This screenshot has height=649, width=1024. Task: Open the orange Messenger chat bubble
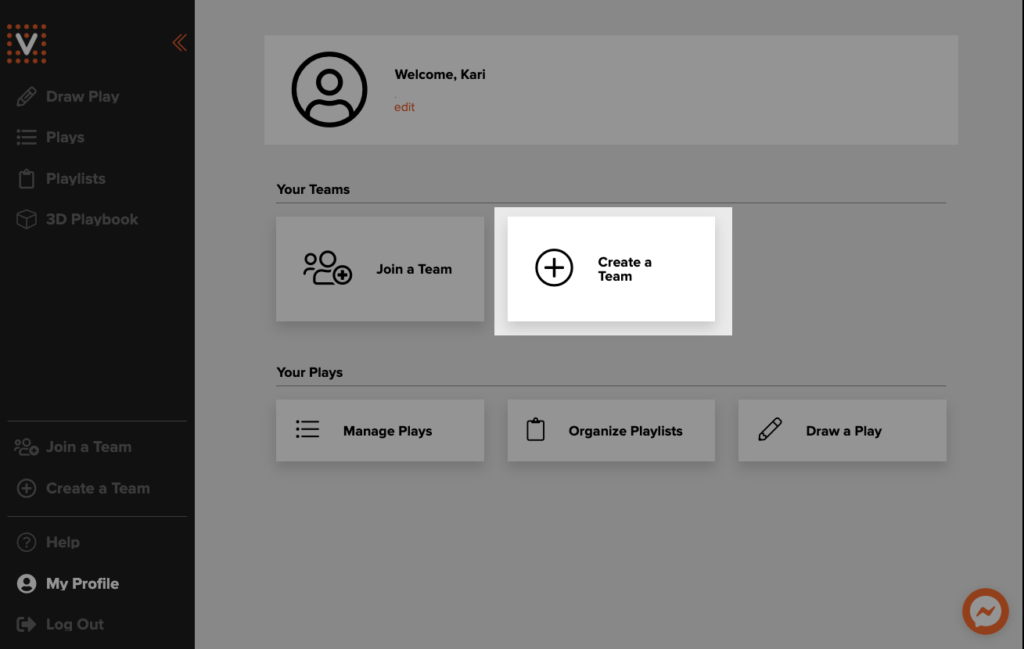pyautogui.click(x=985, y=612)
